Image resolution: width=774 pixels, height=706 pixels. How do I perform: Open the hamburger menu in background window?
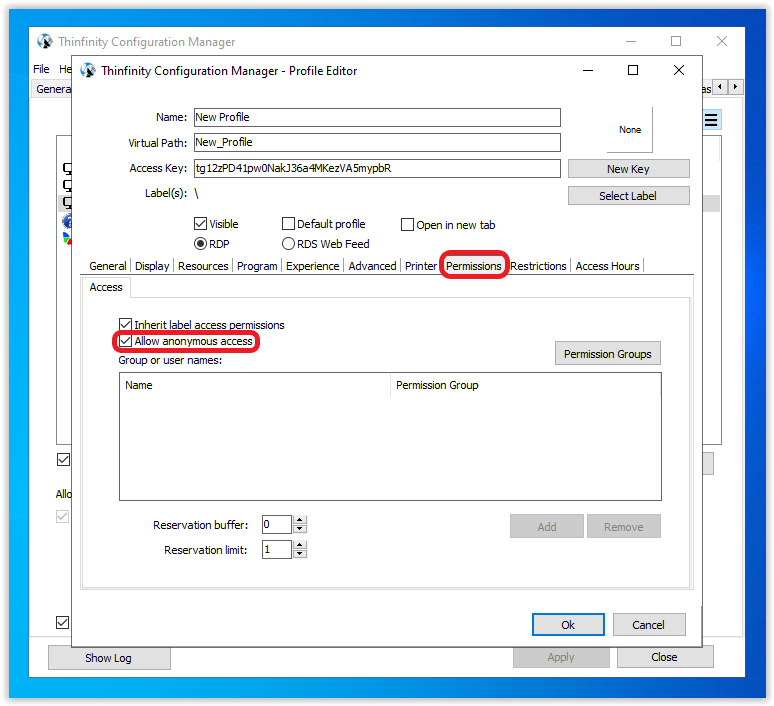(x=711, y=120)
